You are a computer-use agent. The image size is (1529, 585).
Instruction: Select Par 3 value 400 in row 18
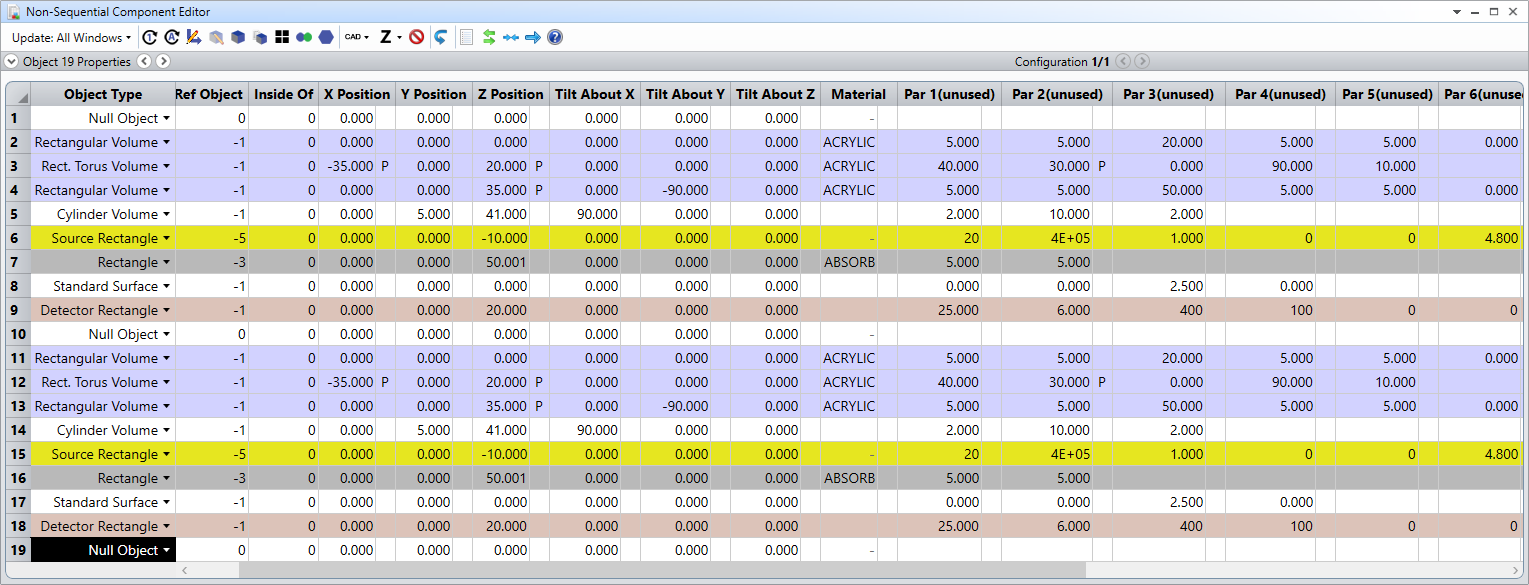pos(1160,526)
